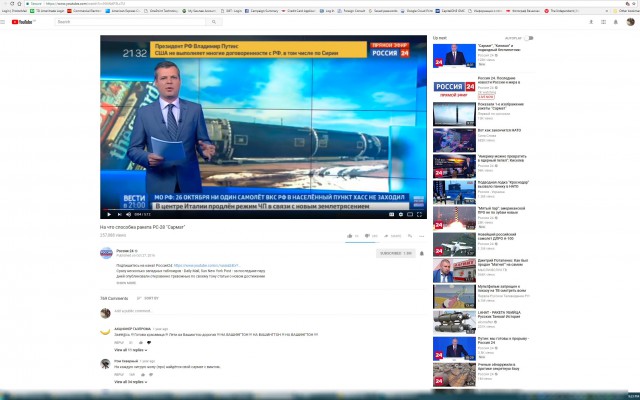
Task: Dislike the second comment
Action: tap(151, 374)
